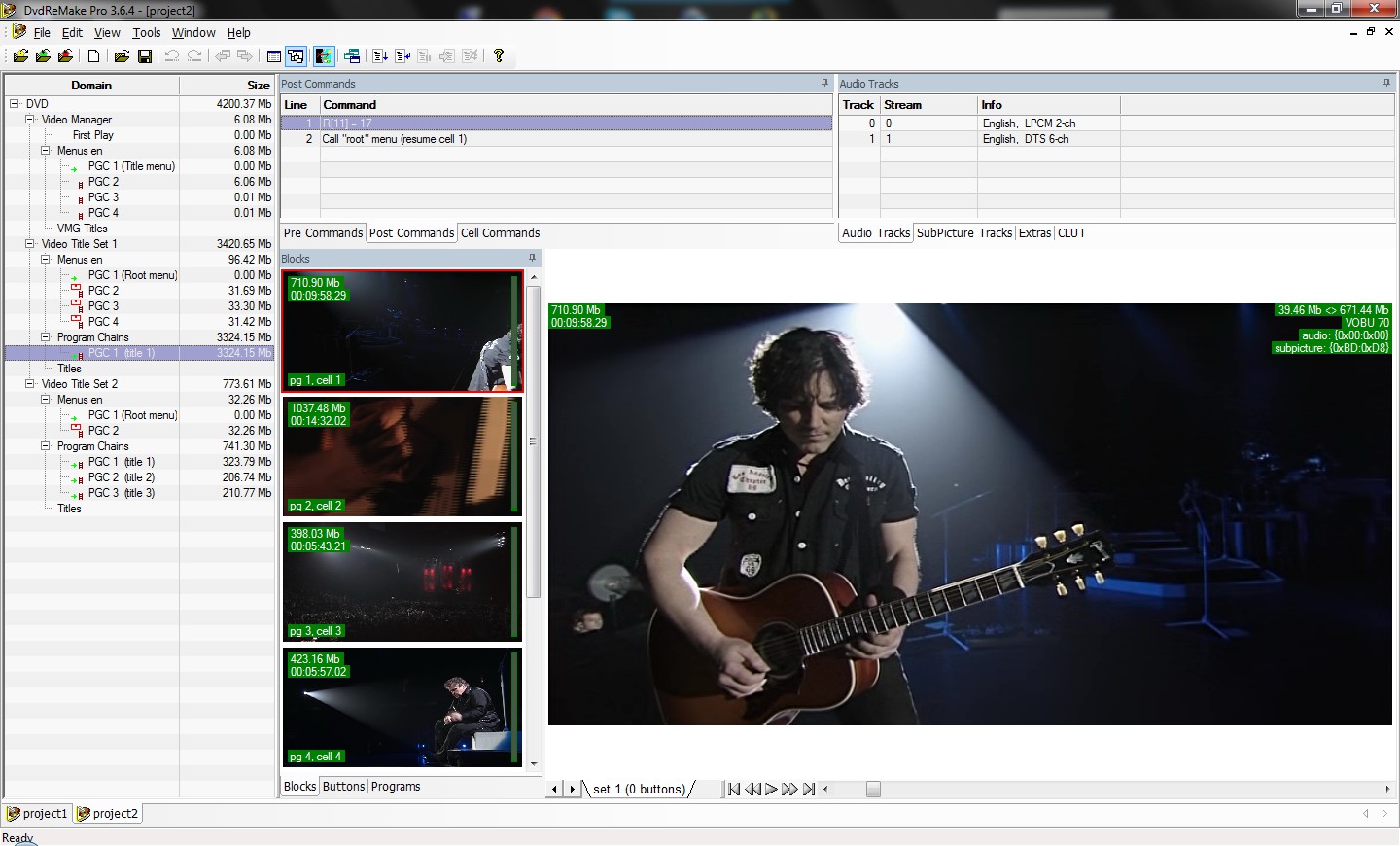Collapse the DVD root node
The image size is (1400, 846).
coord(14,104)
